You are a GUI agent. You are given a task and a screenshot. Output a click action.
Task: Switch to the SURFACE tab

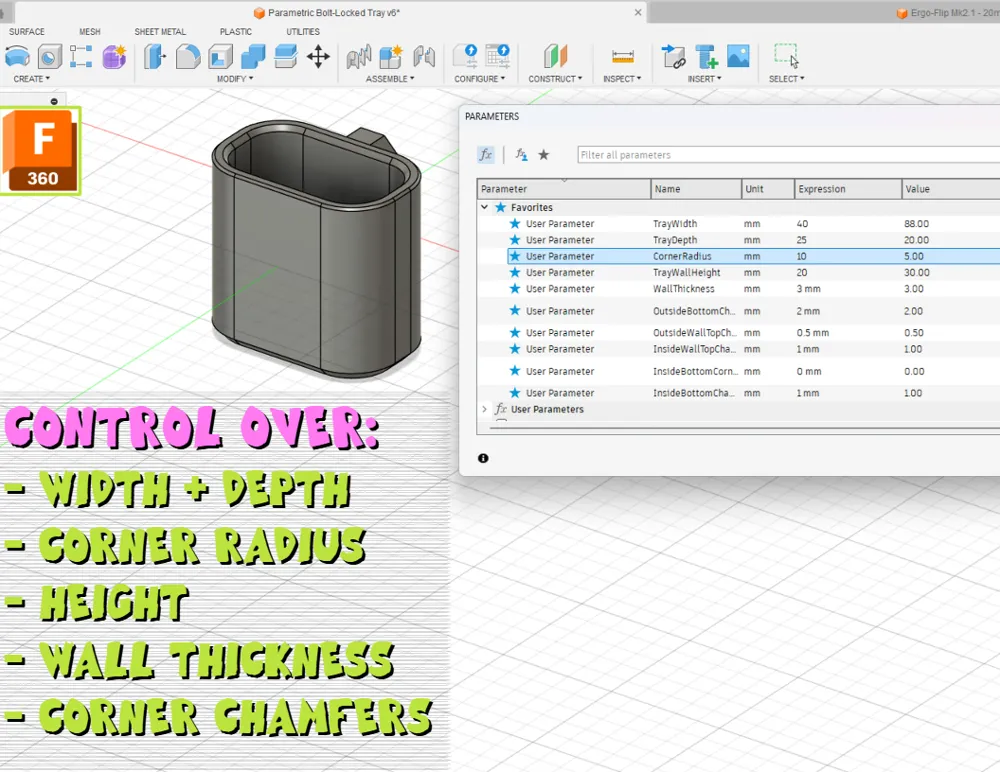[x=27, y=31]
